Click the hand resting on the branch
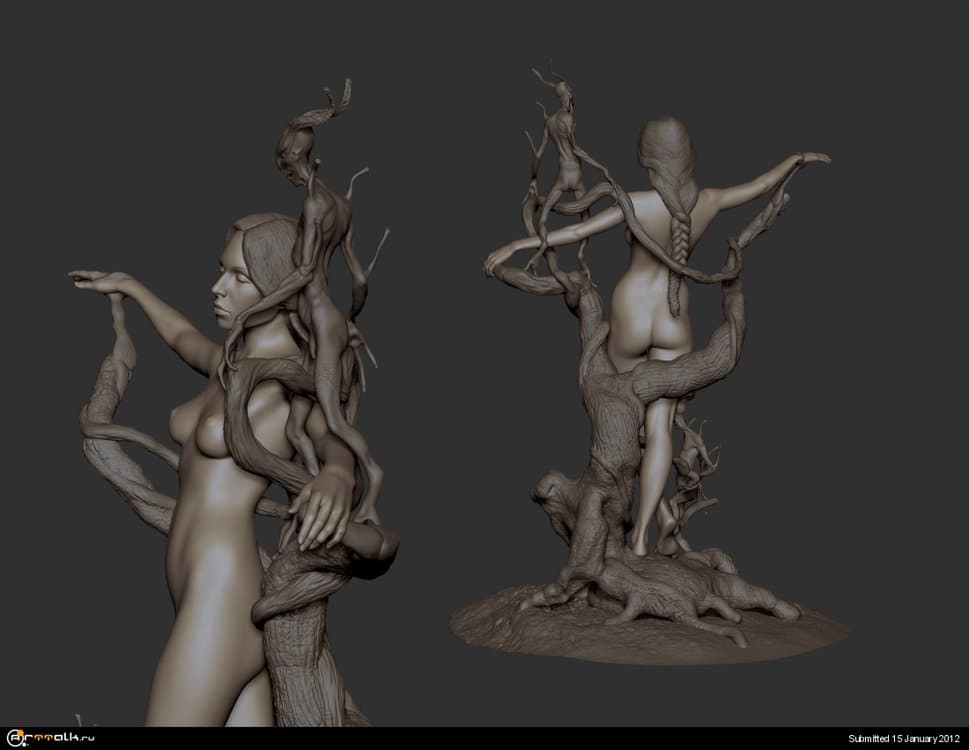The height and width of the screenshot is (750, 969). pyautogui.click(x=322, y=505)
